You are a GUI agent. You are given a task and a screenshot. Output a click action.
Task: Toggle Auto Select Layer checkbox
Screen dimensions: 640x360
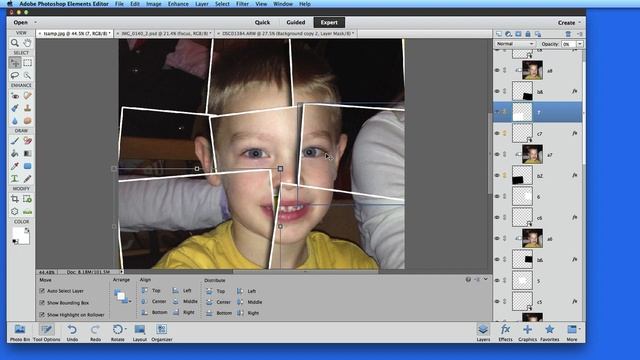click(x=42, y=291)
